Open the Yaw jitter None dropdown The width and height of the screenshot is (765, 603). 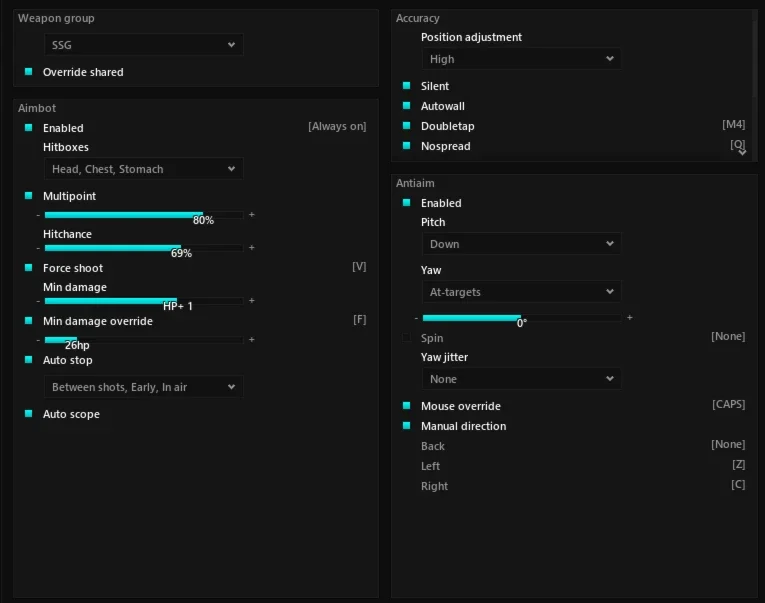pos(522,379)
